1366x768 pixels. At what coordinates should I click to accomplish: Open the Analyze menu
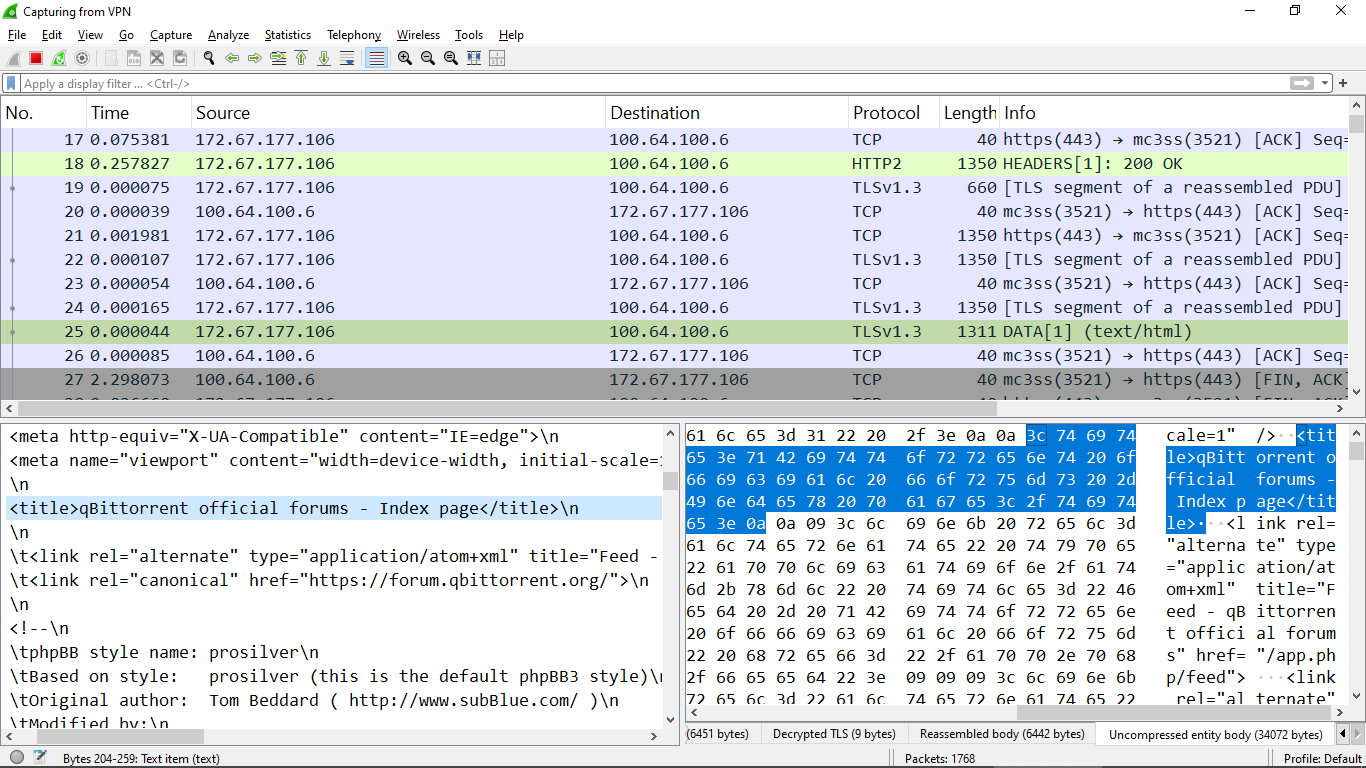point(229,35)
